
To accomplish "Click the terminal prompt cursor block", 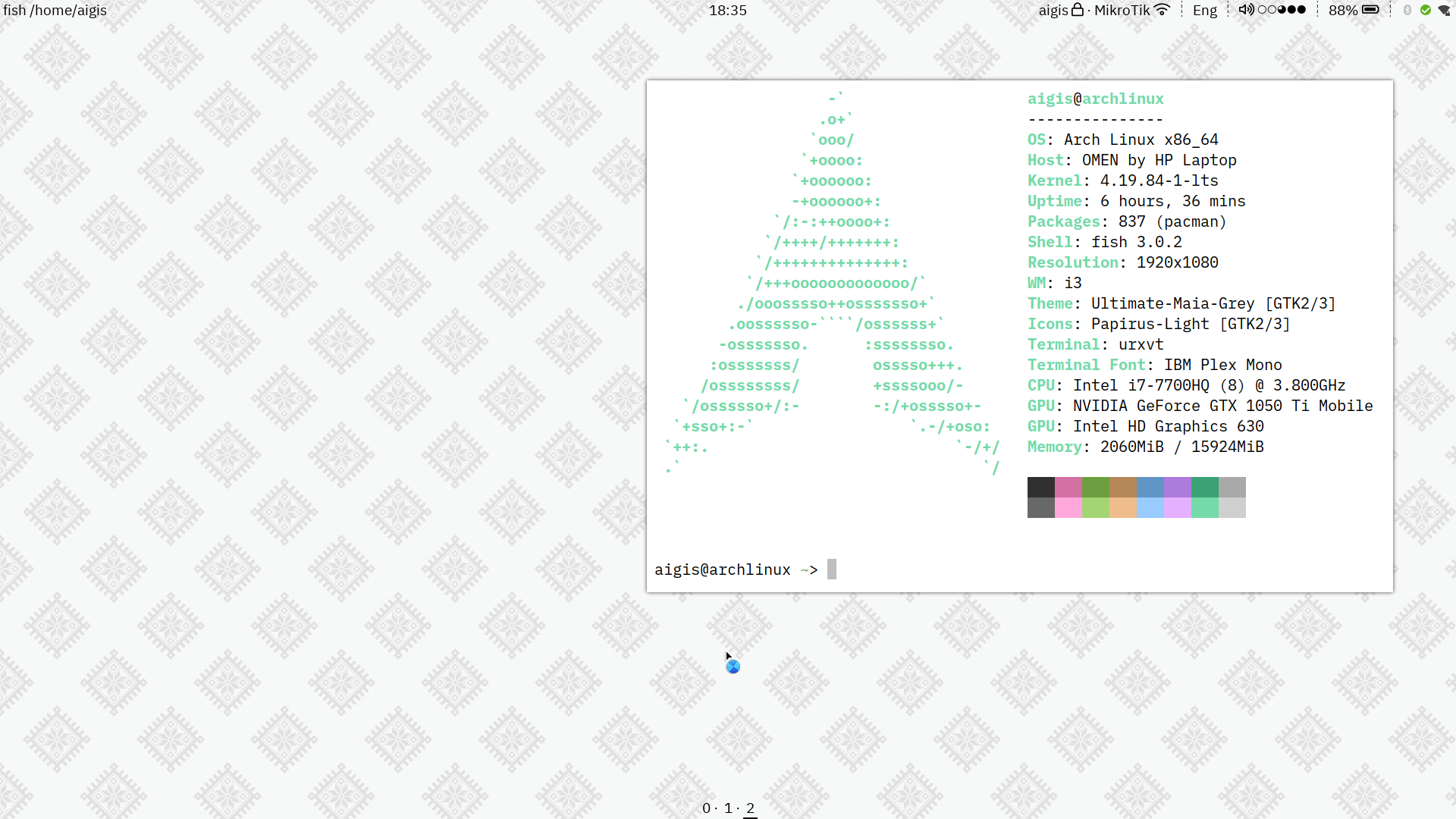I will [832, 570].
